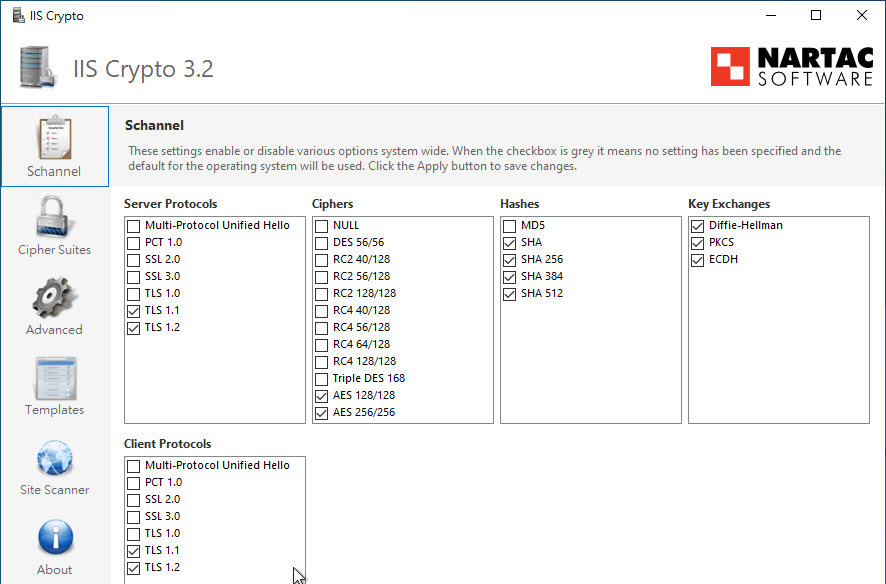Open the Templates icon
The width and height of the screenshot is (886, 584).
pos(54,378)
